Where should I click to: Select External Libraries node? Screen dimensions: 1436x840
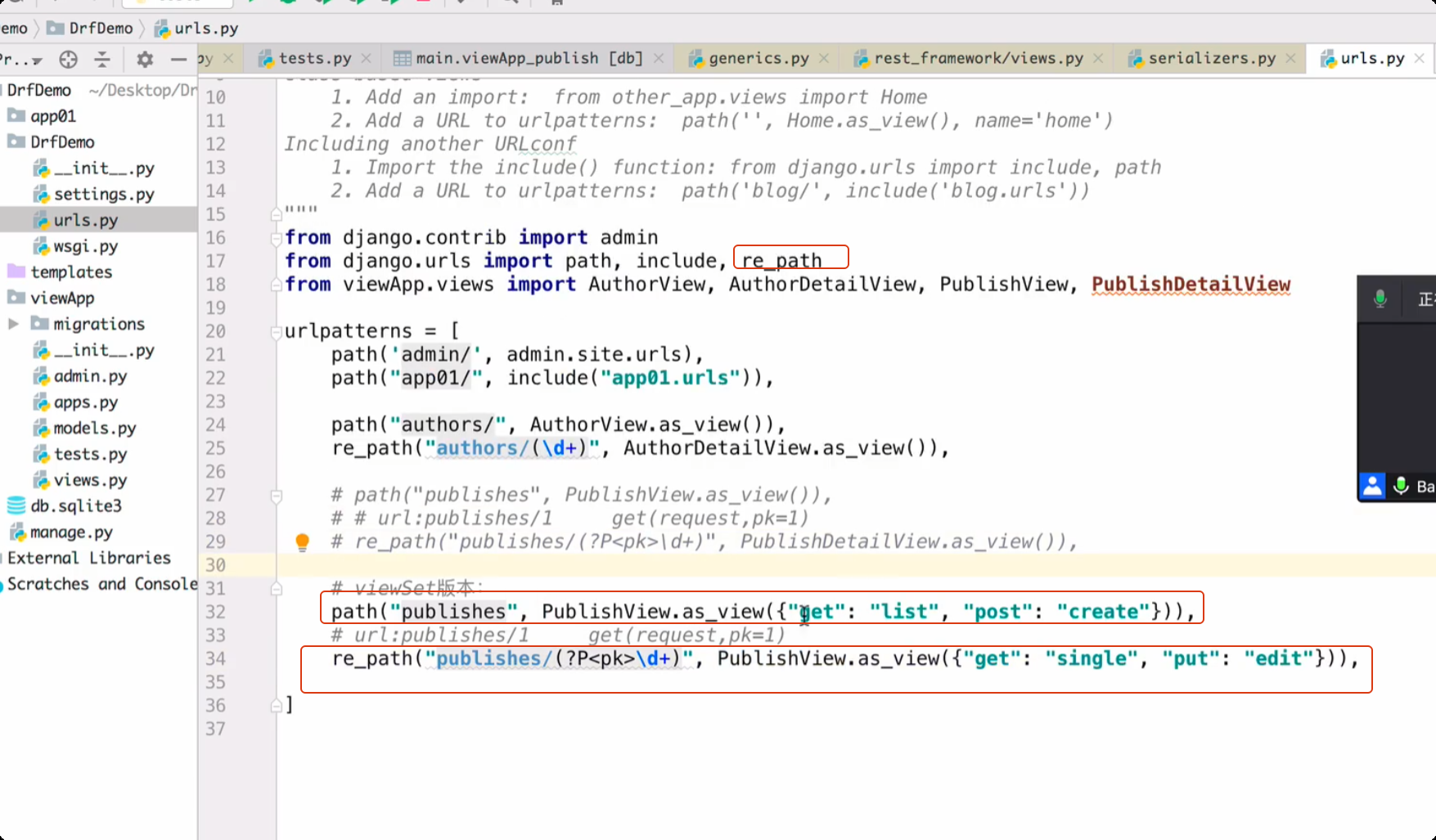pyautogui.click(x=88, y=559)
